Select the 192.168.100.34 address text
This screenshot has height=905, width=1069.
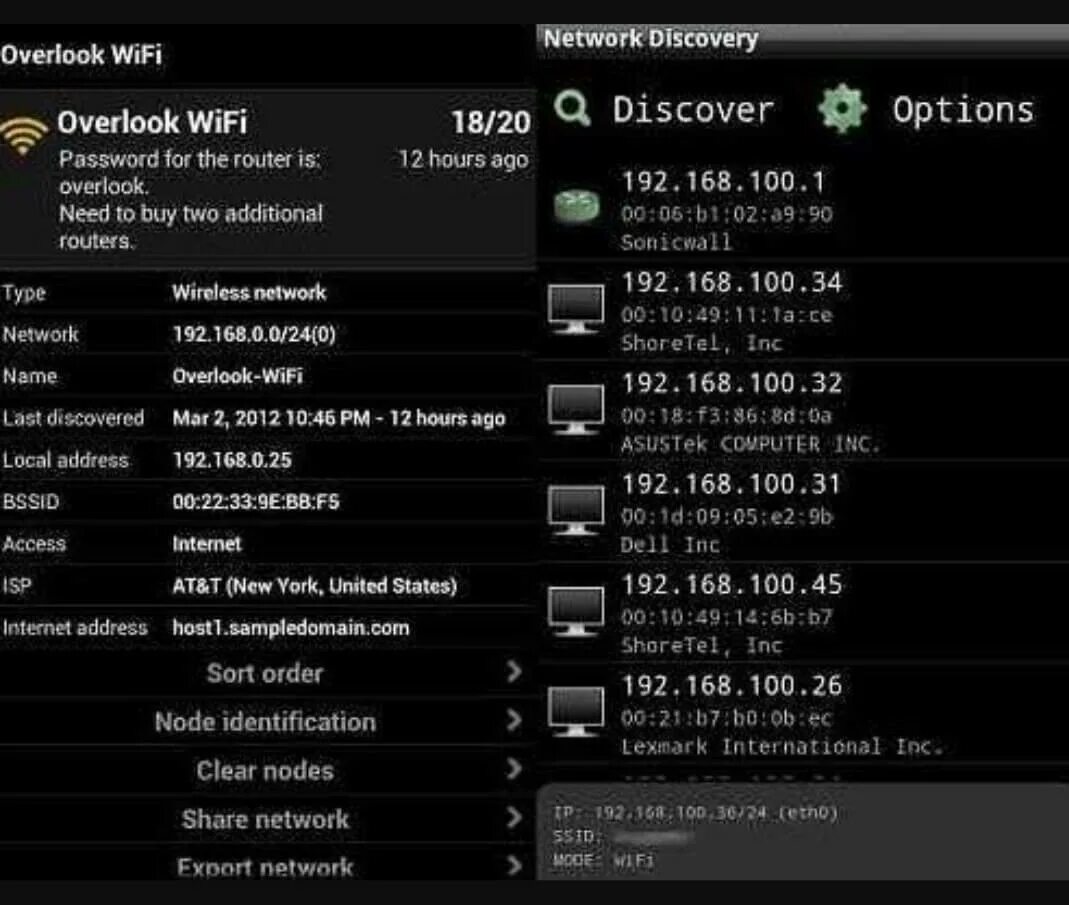point(732,282)
